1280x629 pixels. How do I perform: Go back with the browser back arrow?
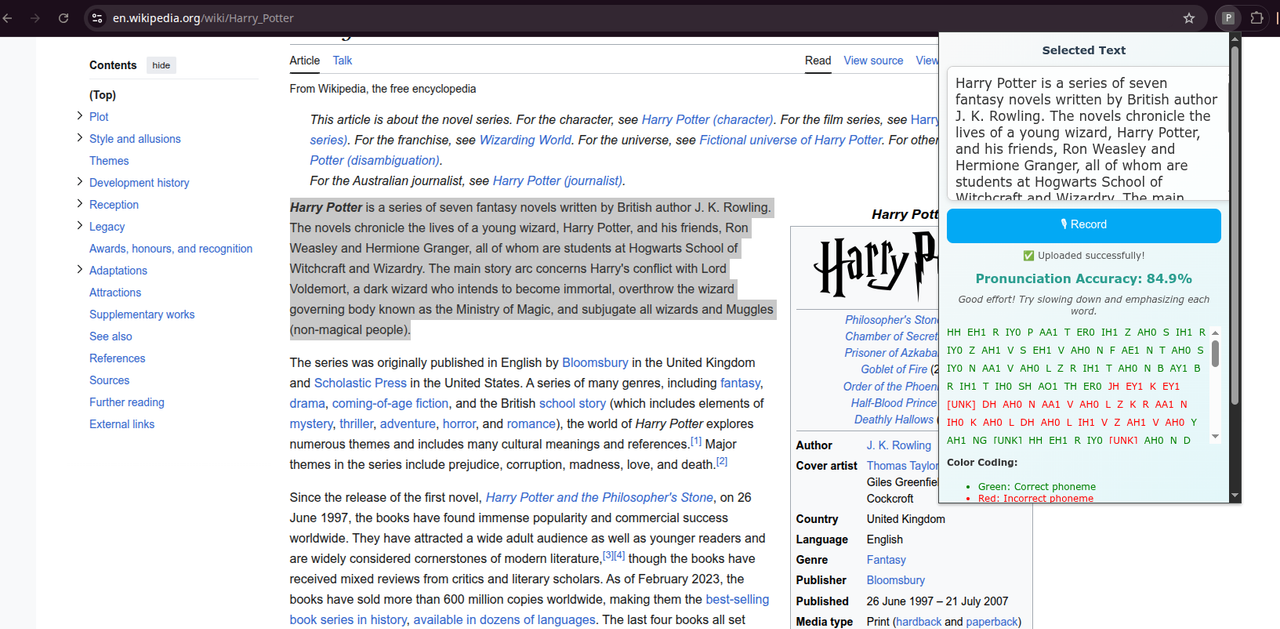coord(8,18)
